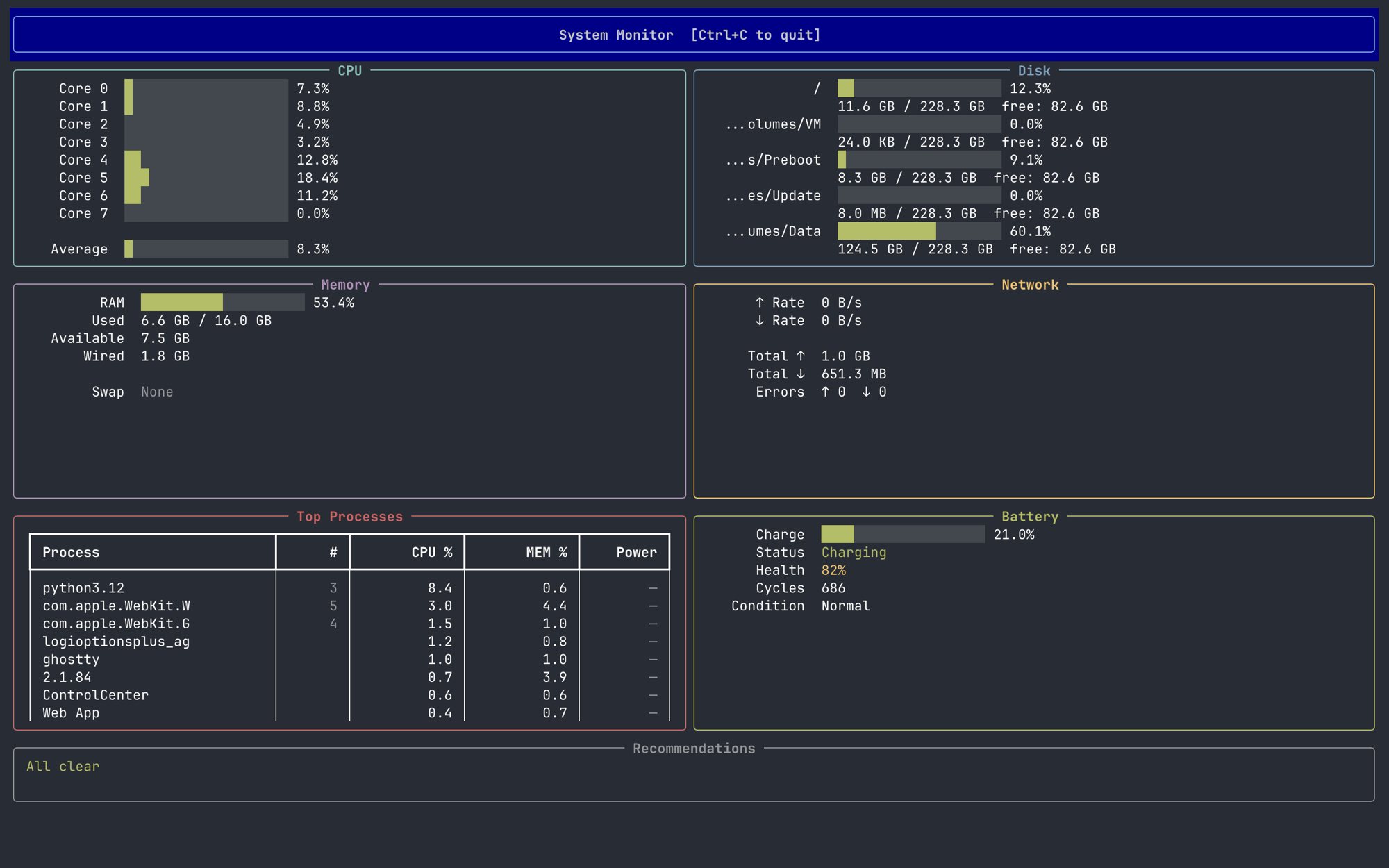Click the root disk usage bar
This screenshot has width=1389, height=868.
click(920, 88)
